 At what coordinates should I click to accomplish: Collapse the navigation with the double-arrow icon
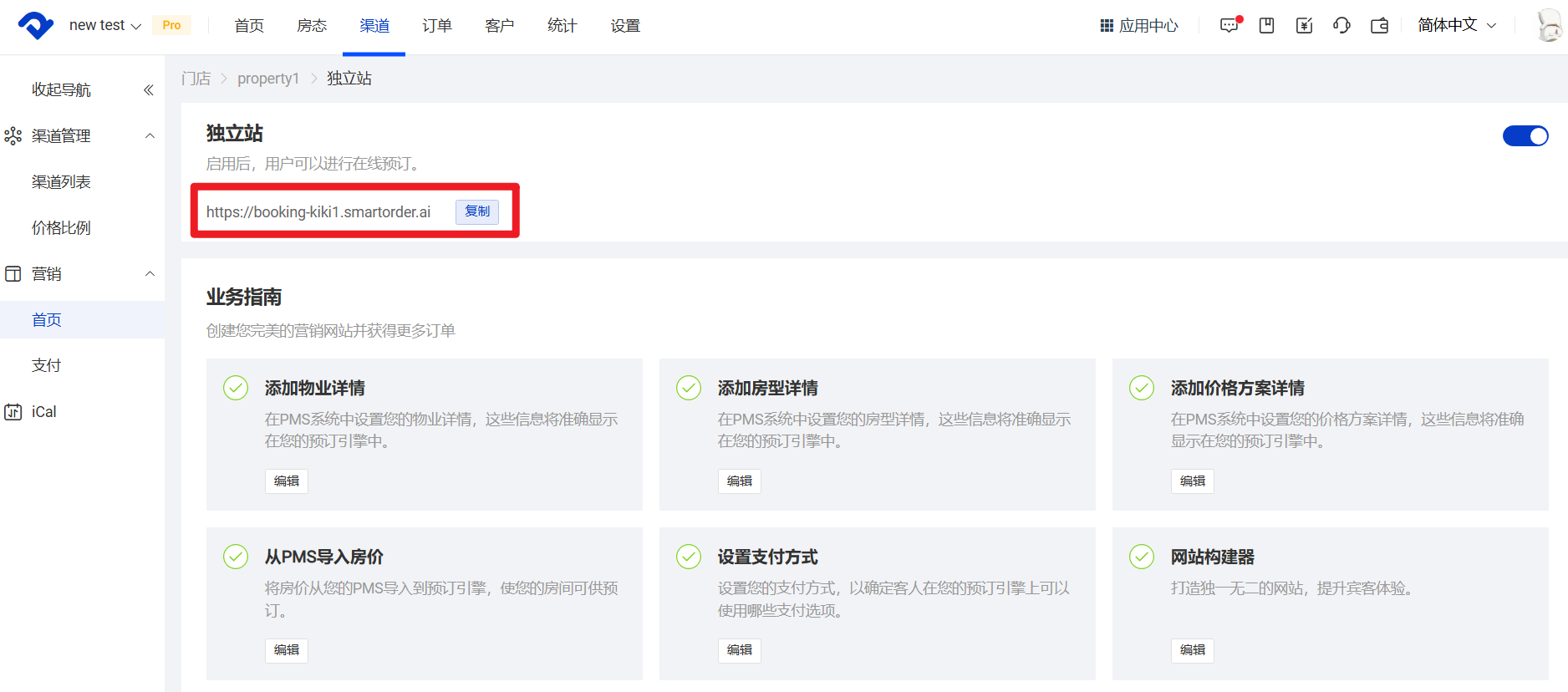[x=149, y=89]
